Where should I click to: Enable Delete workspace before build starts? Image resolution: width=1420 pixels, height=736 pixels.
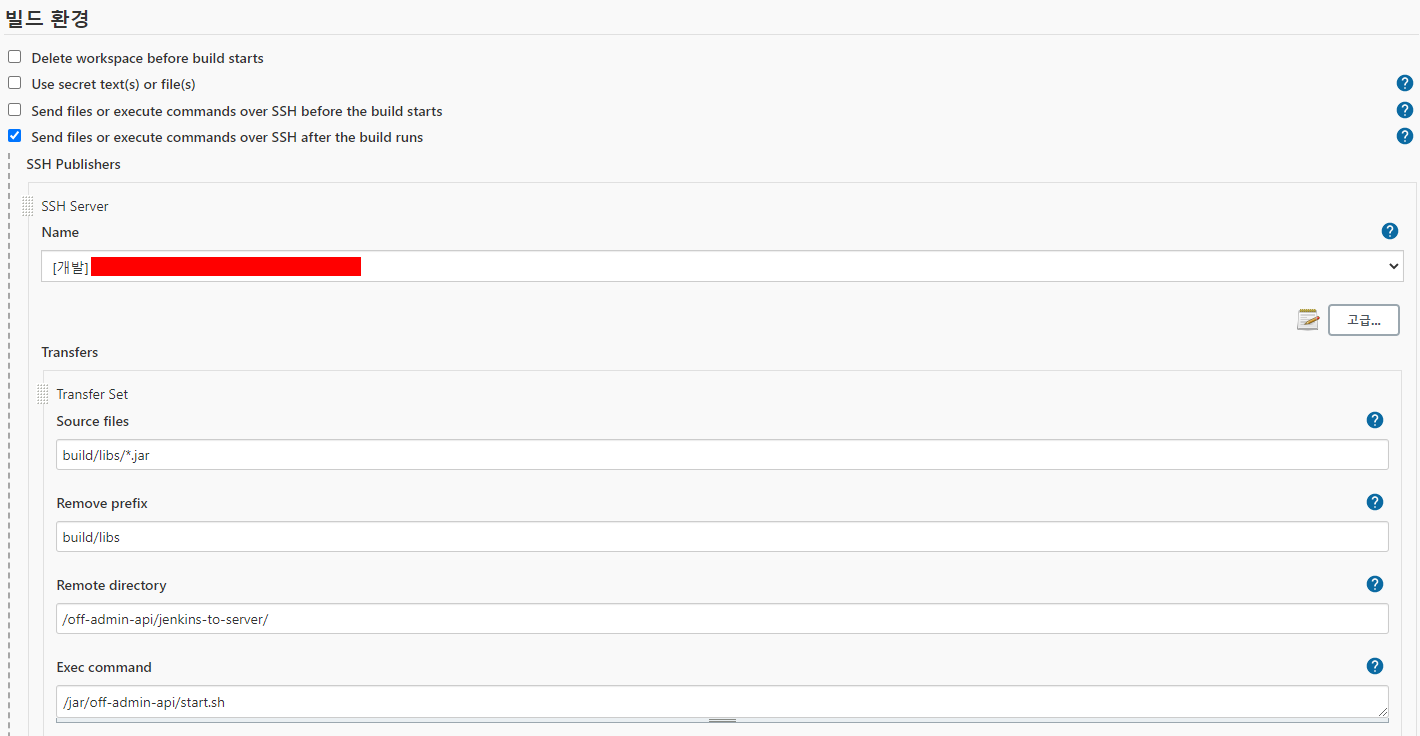coord(14,57)
